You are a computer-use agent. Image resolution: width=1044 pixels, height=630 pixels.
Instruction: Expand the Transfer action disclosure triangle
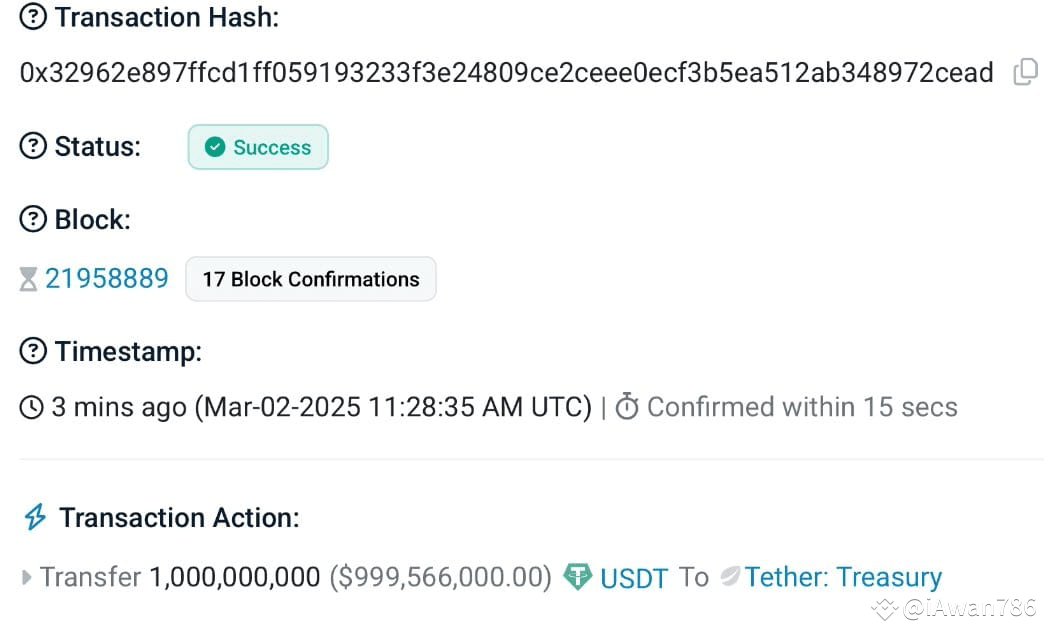(26, 577)
